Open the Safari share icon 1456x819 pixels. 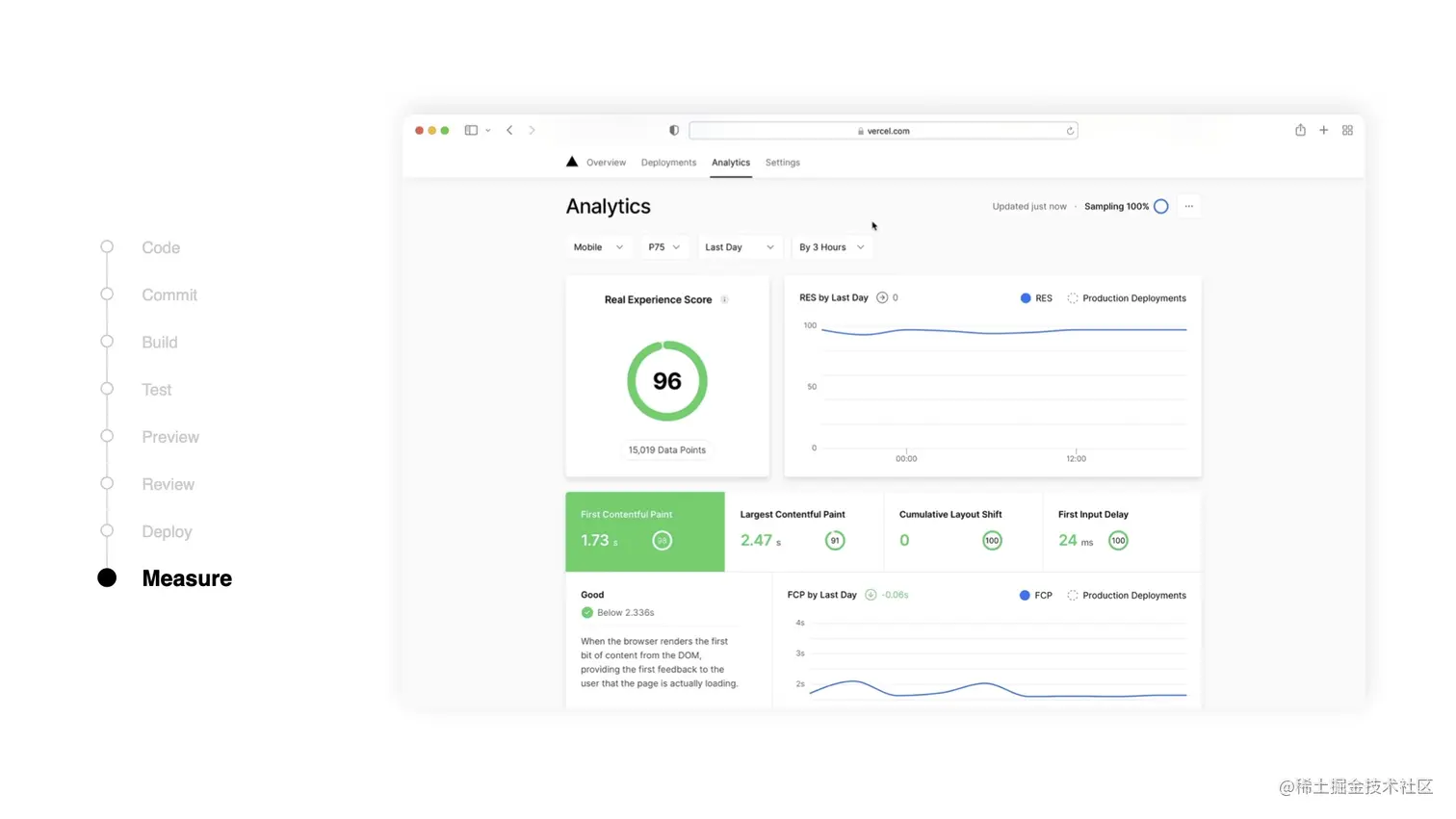1300,130
